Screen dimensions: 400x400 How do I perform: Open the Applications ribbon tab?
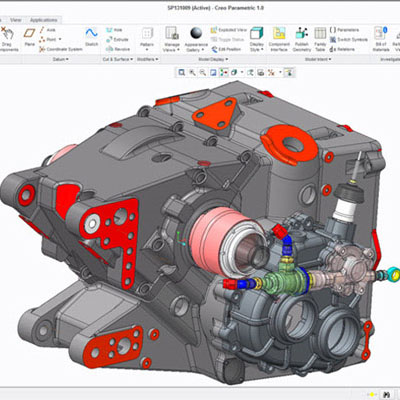43,20
